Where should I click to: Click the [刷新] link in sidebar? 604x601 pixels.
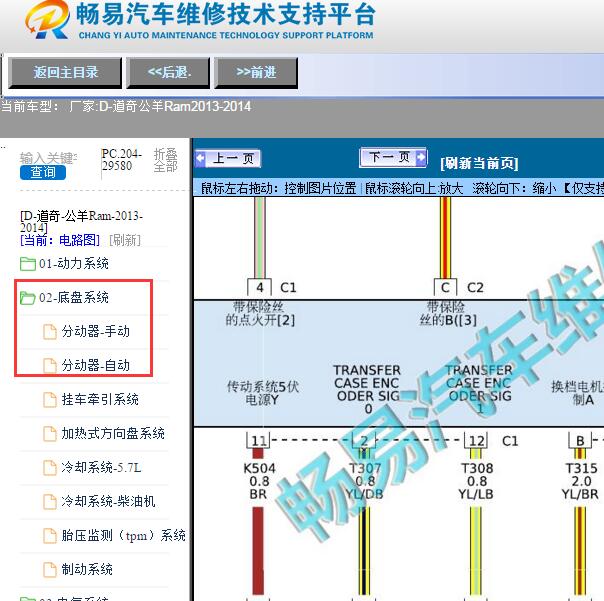(x=125, y=240)
